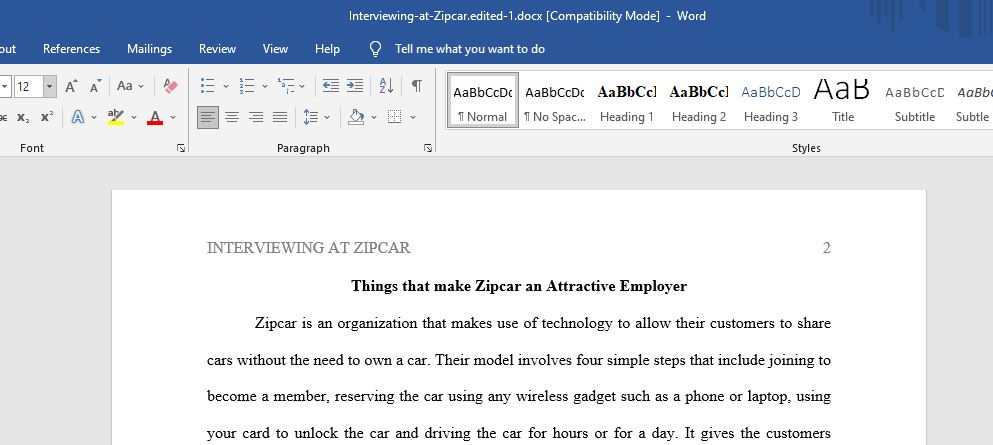Viewport: 993px width, 445px height.
Task: Decrease font size with Shrink Font icon
Action: 96,86
